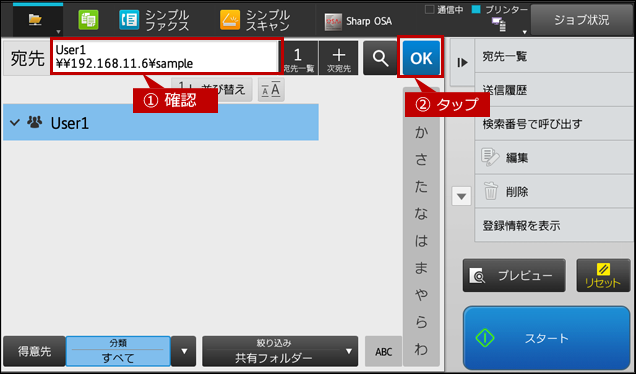The width and height of the screenshot is (636, 374).
Task: Select 検索番号で呼び出す
Action: point(554,124)
